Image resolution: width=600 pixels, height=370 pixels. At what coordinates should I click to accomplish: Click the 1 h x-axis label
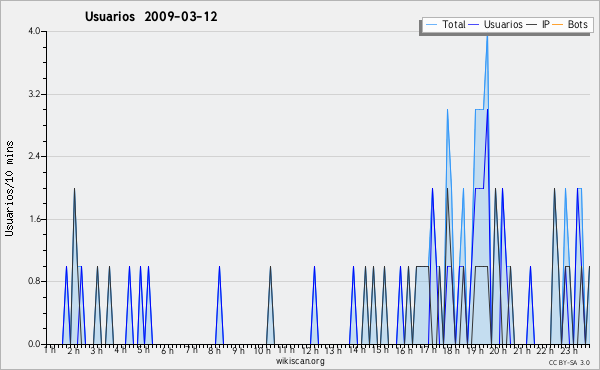(x=50, y=350)
